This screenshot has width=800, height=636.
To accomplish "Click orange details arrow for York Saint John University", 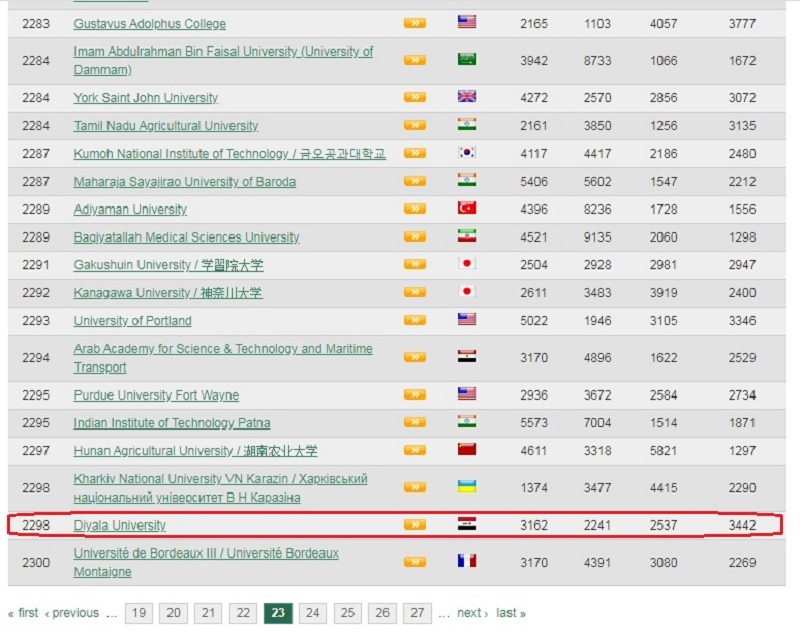I will (415, 97).
